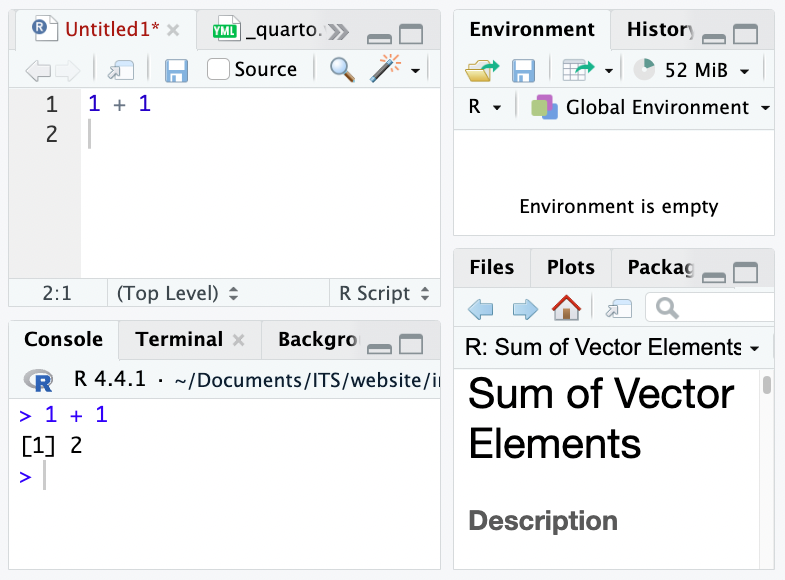Go to the help home page
This screenshot has width=785, height=580.
coord(566,308)
